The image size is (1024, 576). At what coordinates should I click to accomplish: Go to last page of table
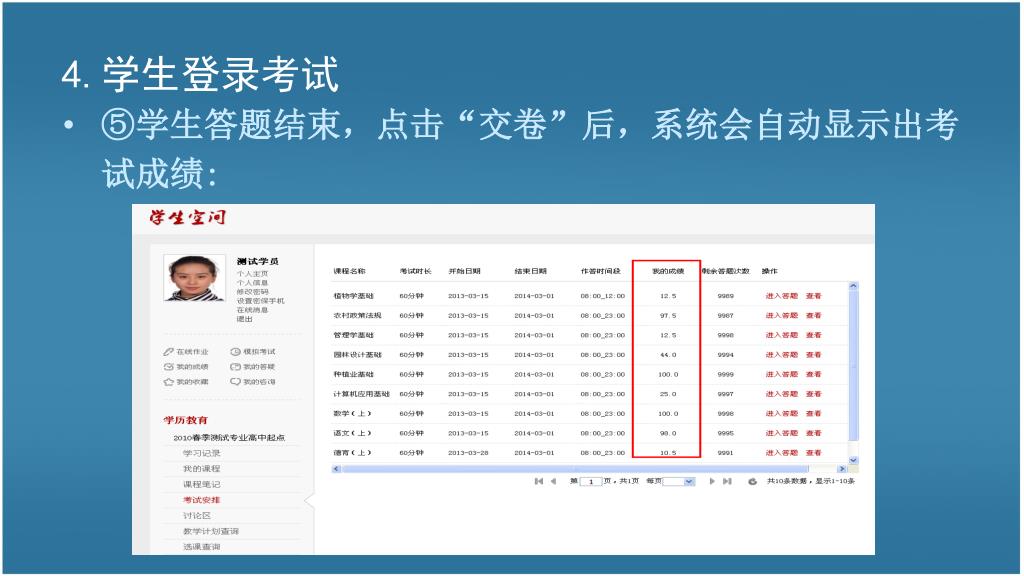[727, 481]
